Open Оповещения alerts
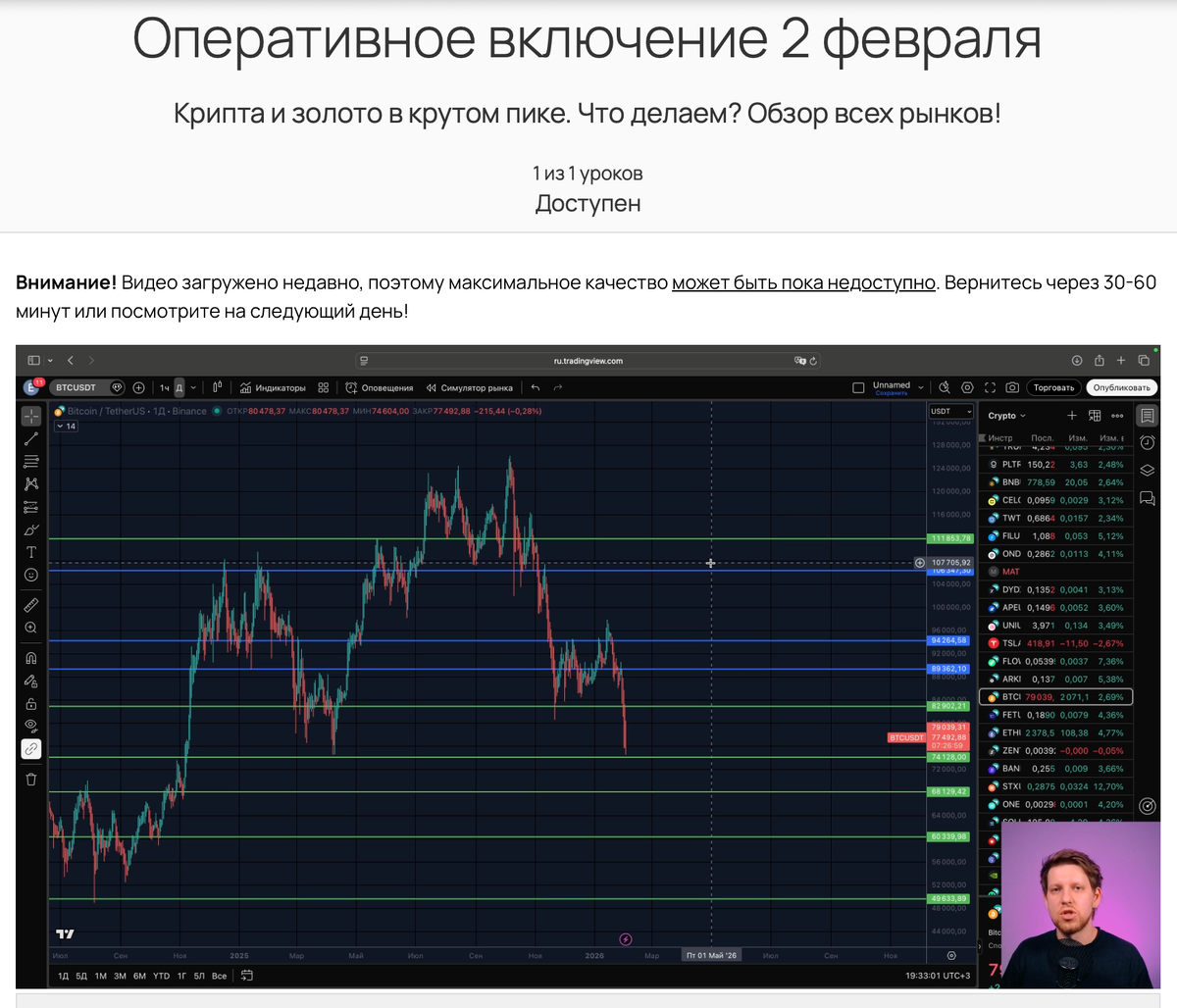The width and height of the screenshot is (1177, 1008). [x=380, y=387]
